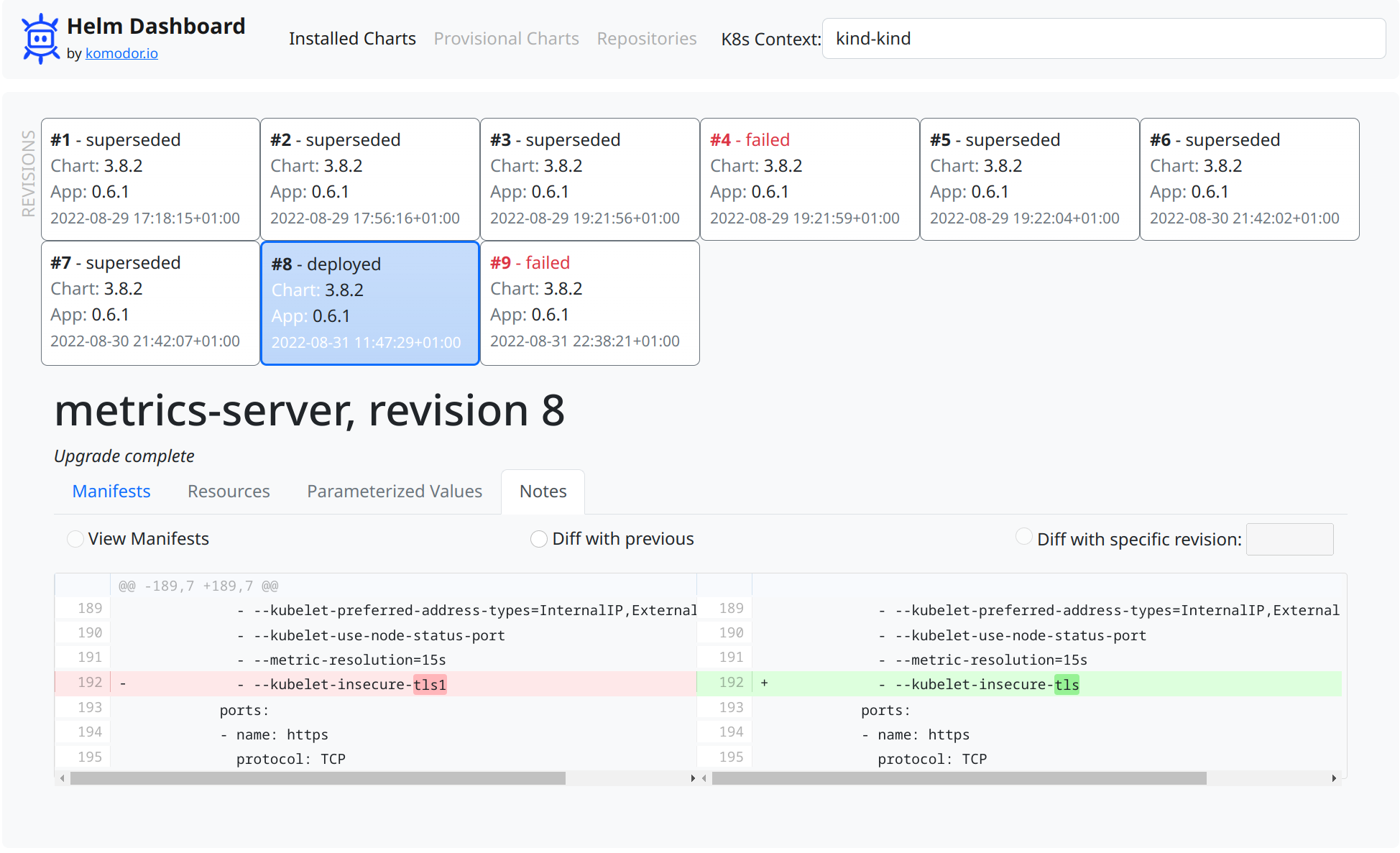Open the komodor.io link
This screenshot has width=1400, height=853.
[121, 54]
